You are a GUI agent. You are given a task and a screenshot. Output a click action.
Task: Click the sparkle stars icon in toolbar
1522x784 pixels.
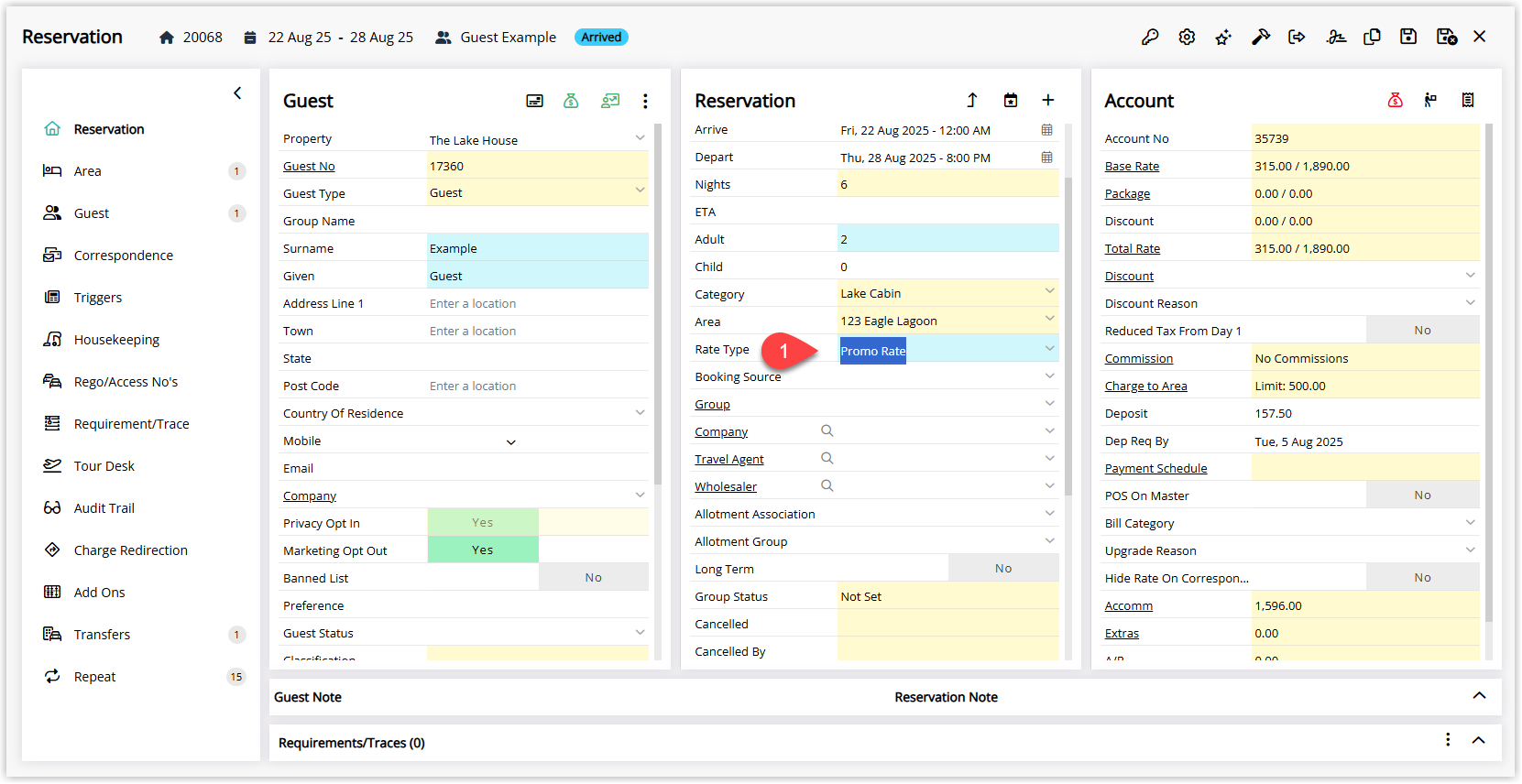[x=1223, y=37]
